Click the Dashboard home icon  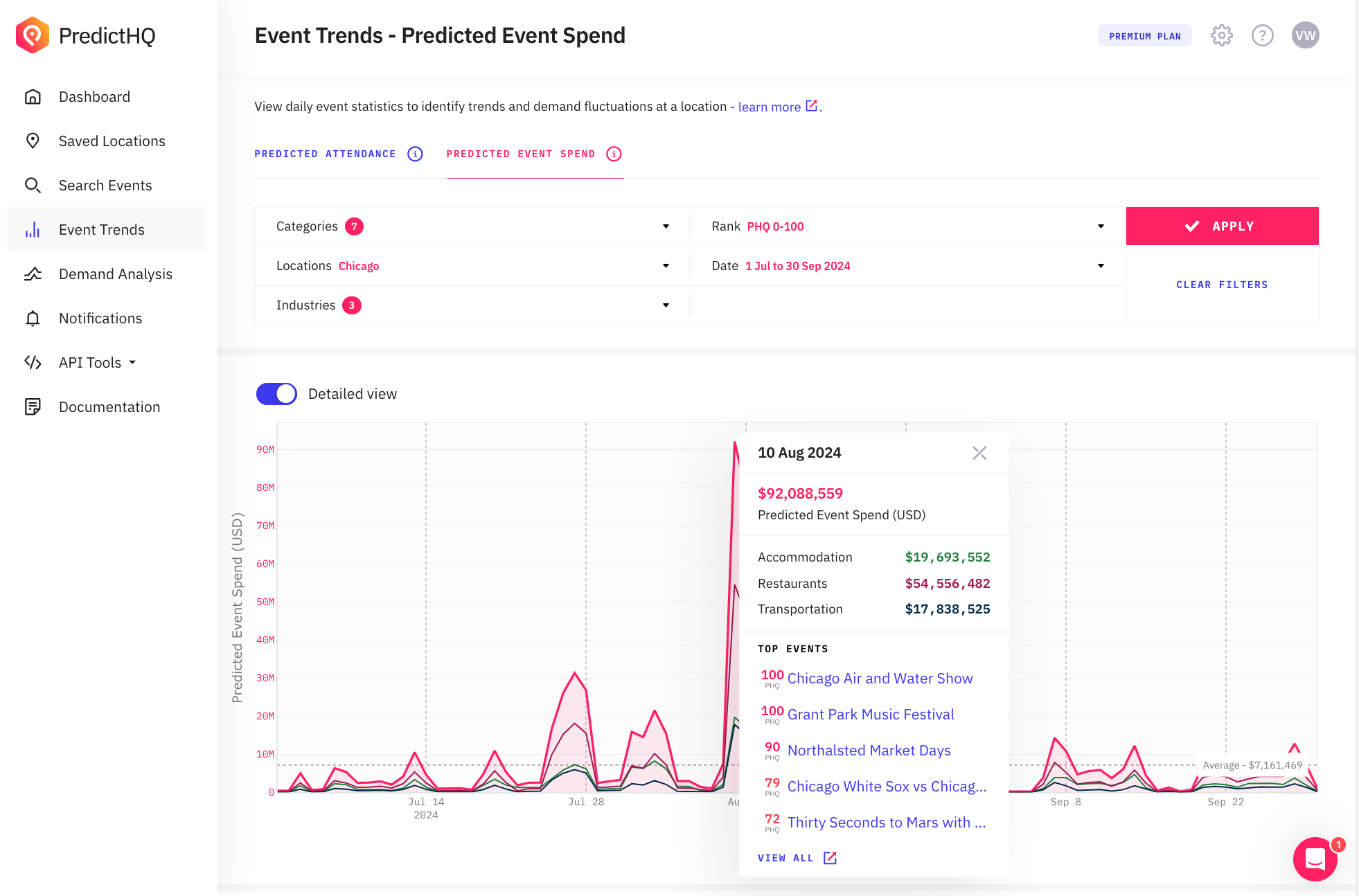pos(33,97)
